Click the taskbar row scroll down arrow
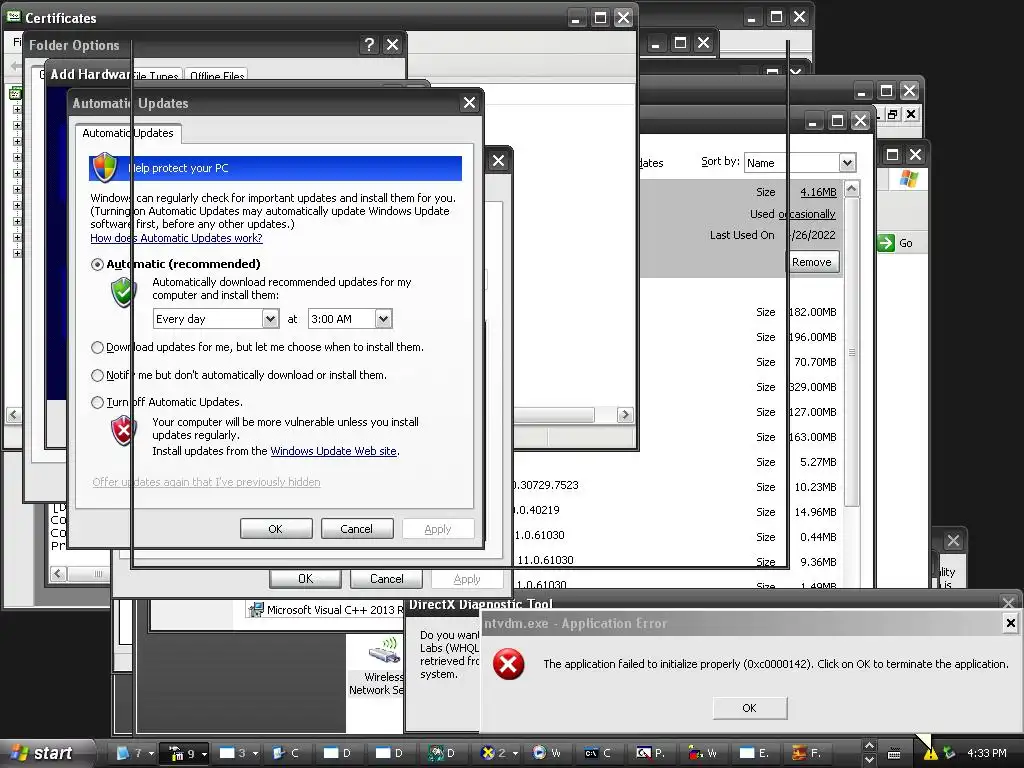This screenshot has height=768, width=1024. pyautogui.click(x=869, y=760)
